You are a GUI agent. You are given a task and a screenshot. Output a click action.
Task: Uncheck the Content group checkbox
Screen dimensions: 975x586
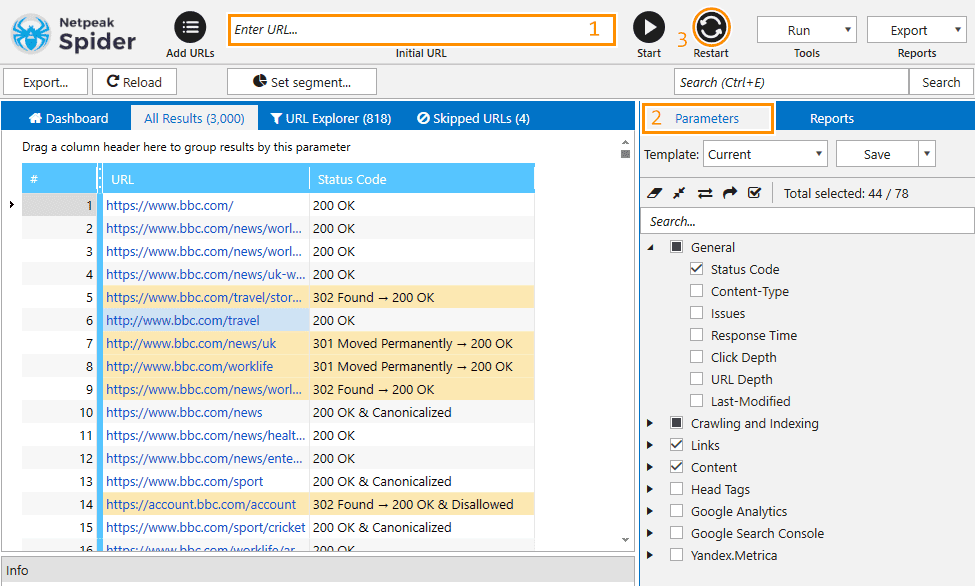click(x=677, y=467)
